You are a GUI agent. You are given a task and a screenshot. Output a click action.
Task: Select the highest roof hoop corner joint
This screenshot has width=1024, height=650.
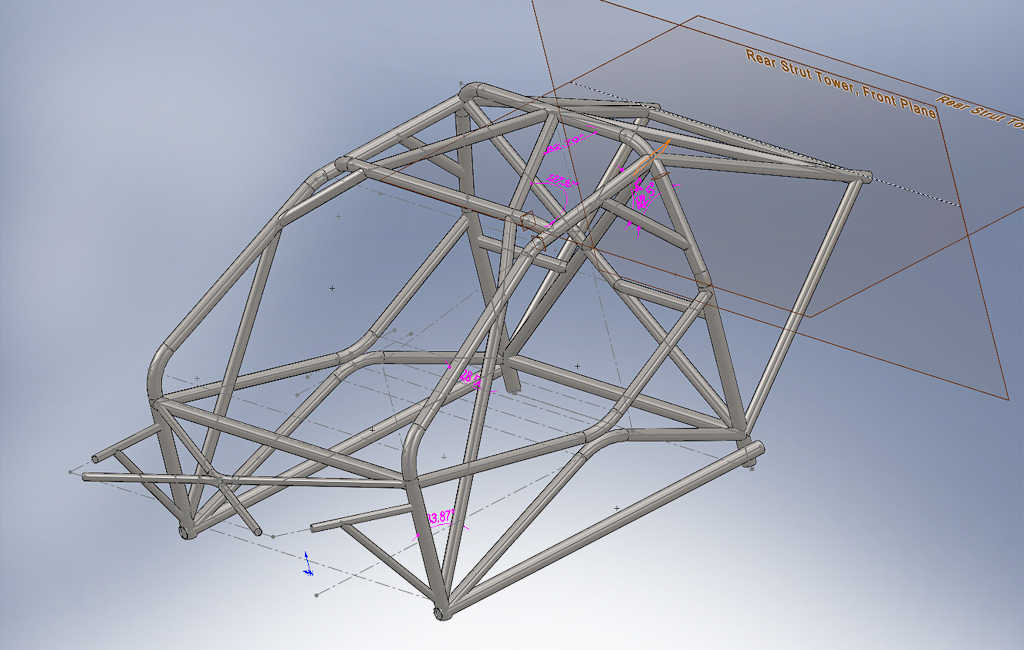(x=470, y=90)
